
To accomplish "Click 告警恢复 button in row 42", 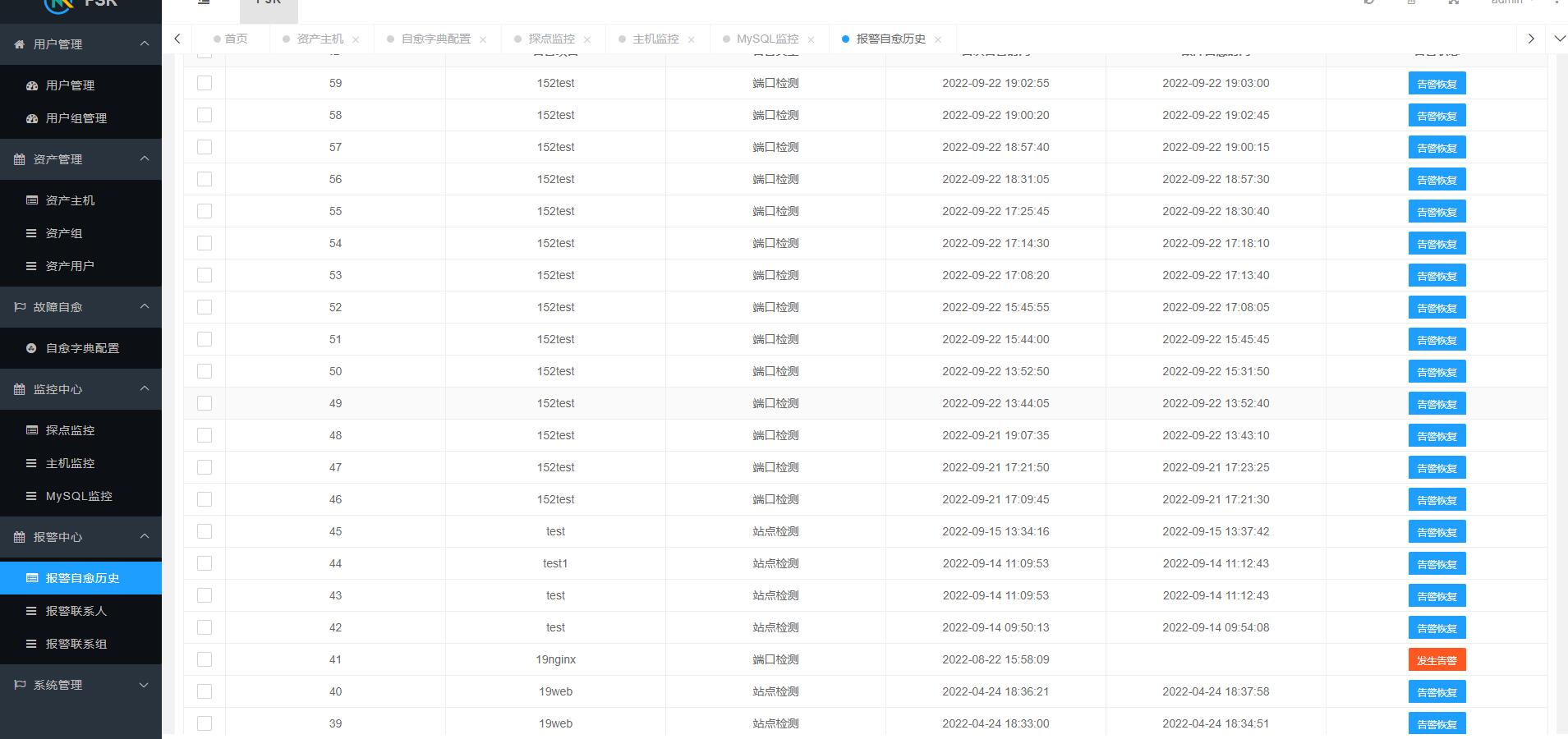I will pos(1437,628).
